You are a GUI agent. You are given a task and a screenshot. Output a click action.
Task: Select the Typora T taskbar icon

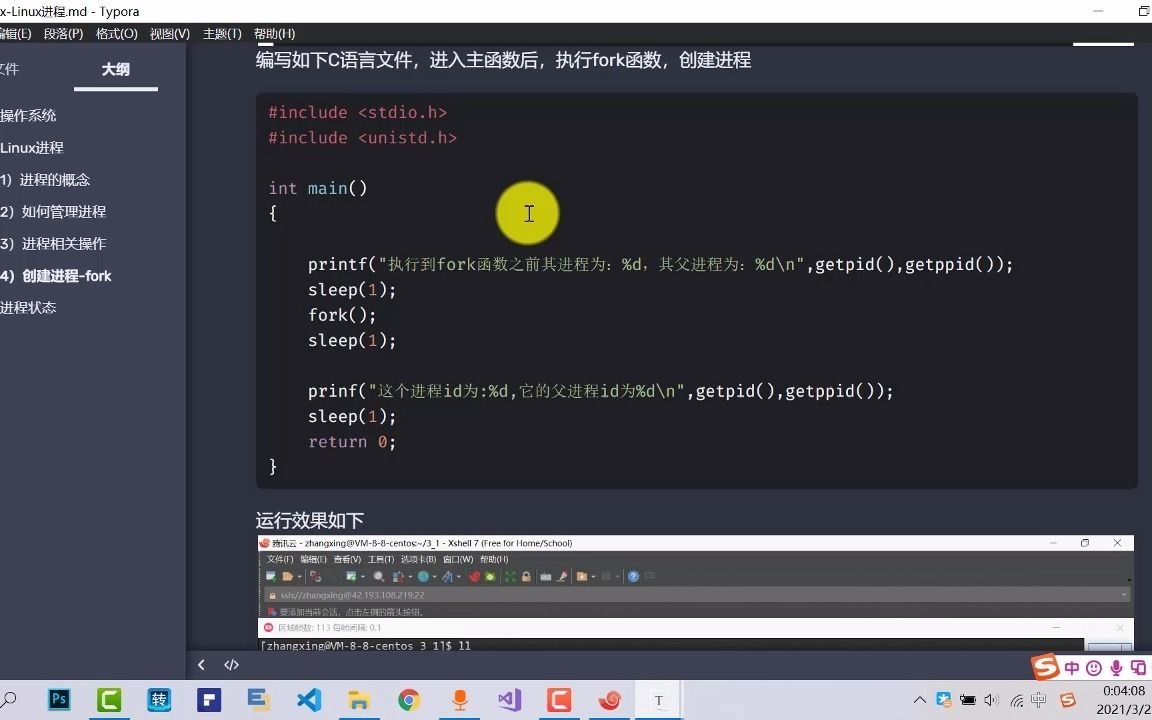click(659, 699)
